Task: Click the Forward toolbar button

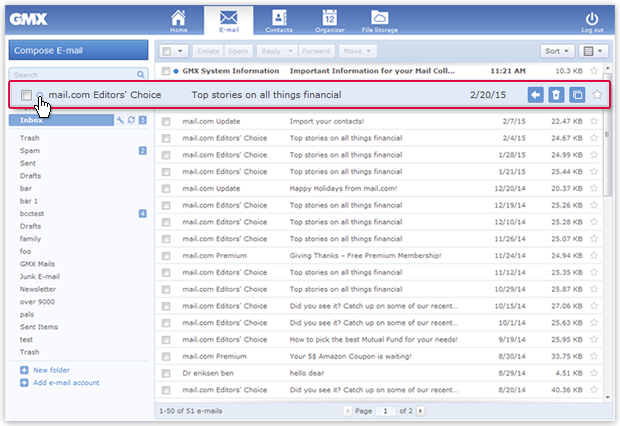Action: pos(316,51)
